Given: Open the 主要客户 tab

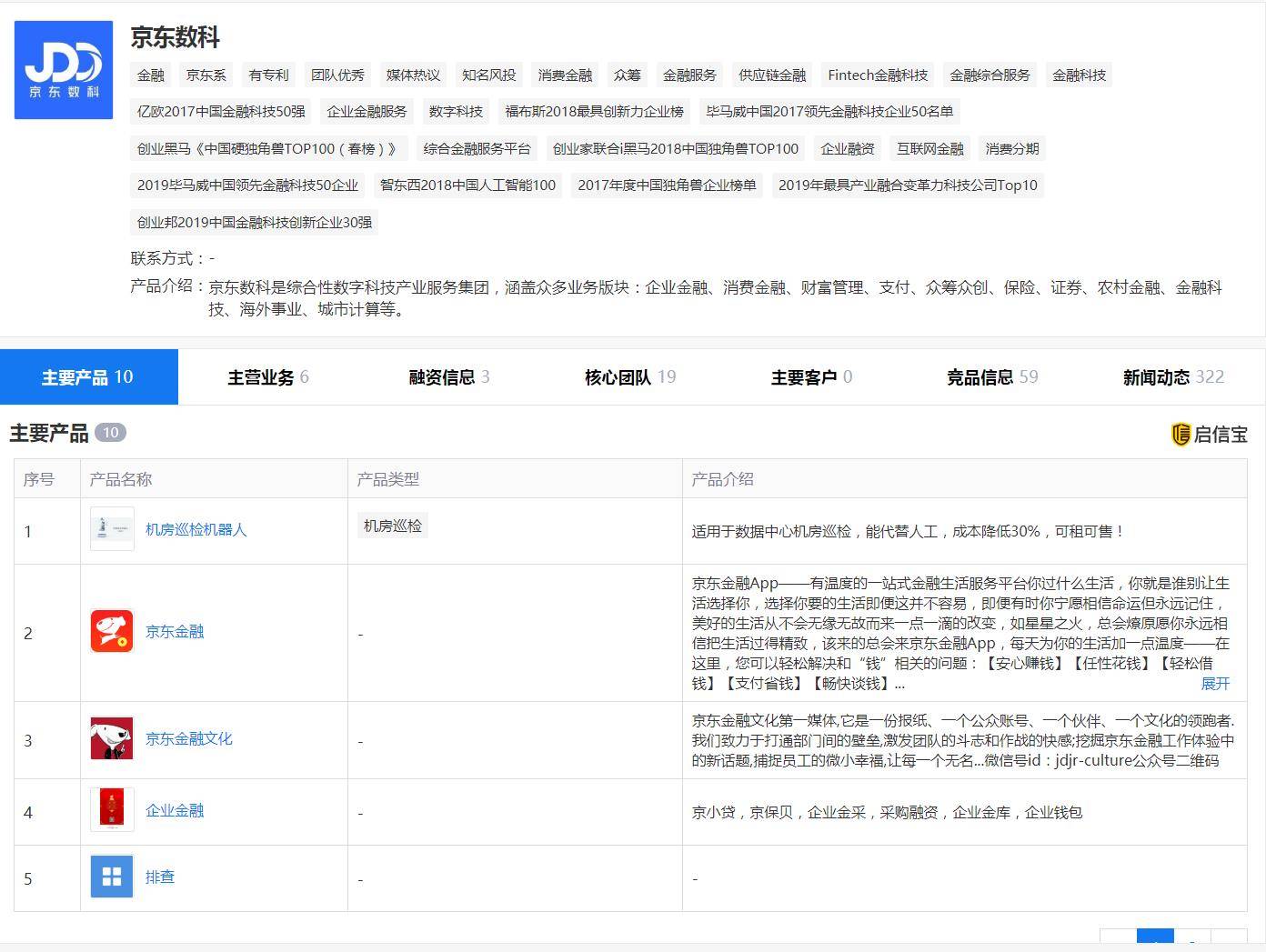Looking at the screenshot, I should pyautogui.click(x=811, y=376).
